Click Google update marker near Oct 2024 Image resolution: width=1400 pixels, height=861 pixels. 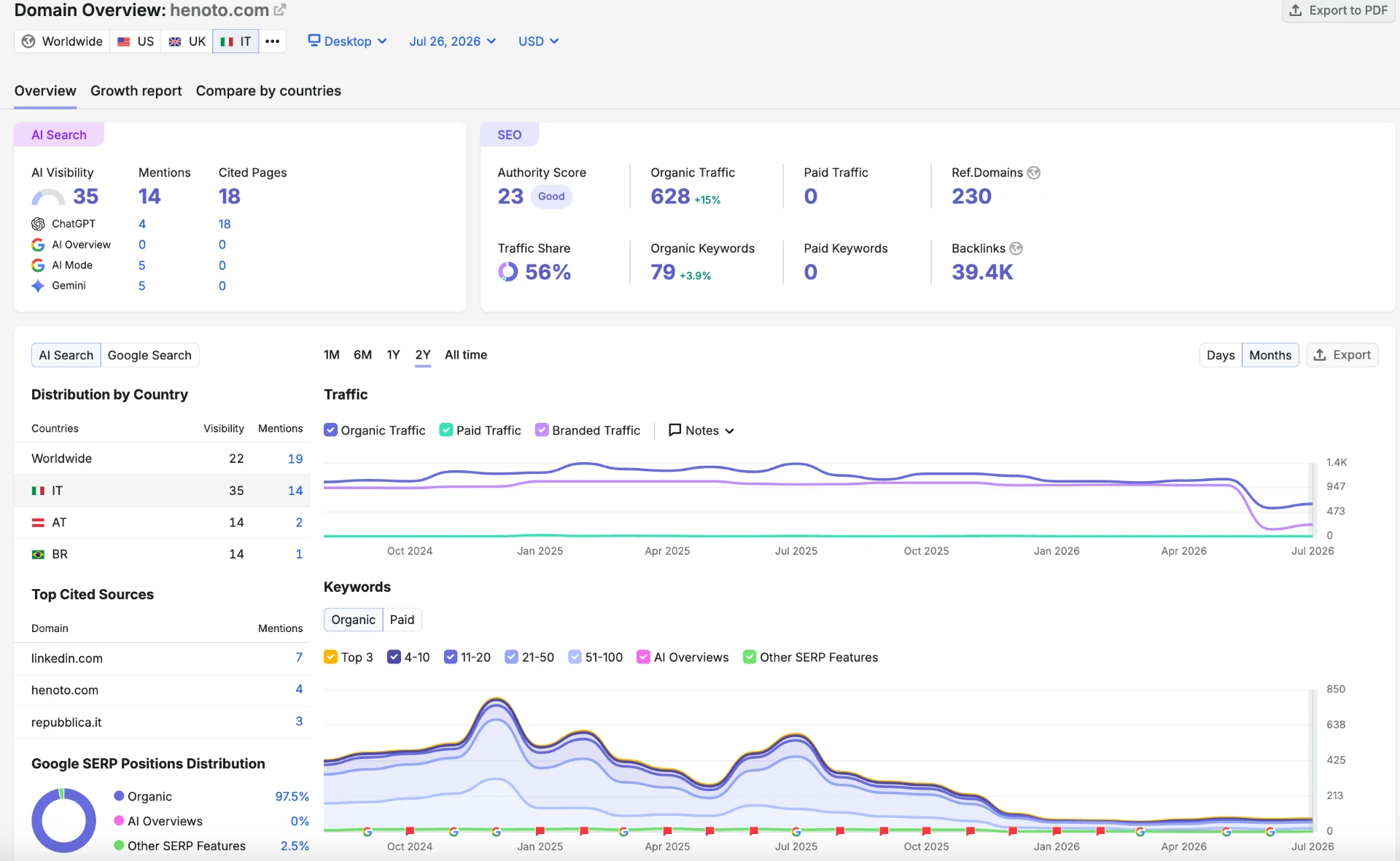(367, 832)
